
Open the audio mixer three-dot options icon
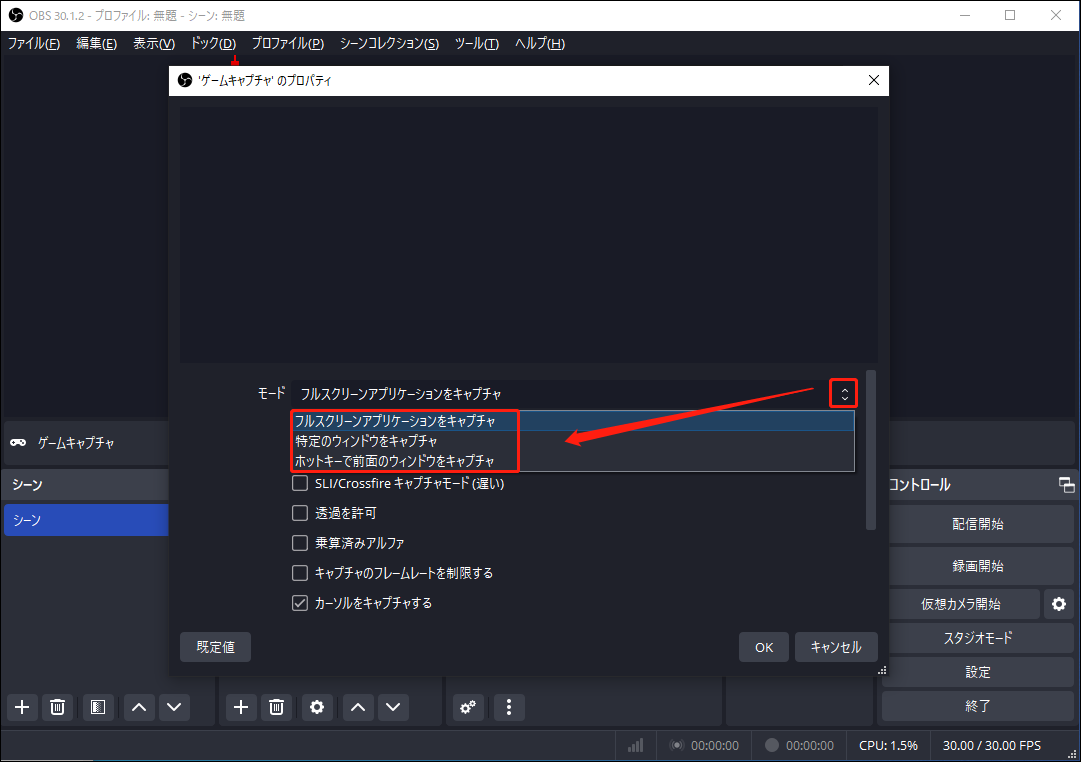[509, 707]
